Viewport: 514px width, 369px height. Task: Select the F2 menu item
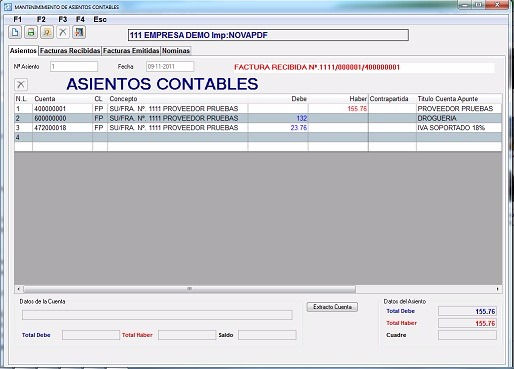point(41,19)
